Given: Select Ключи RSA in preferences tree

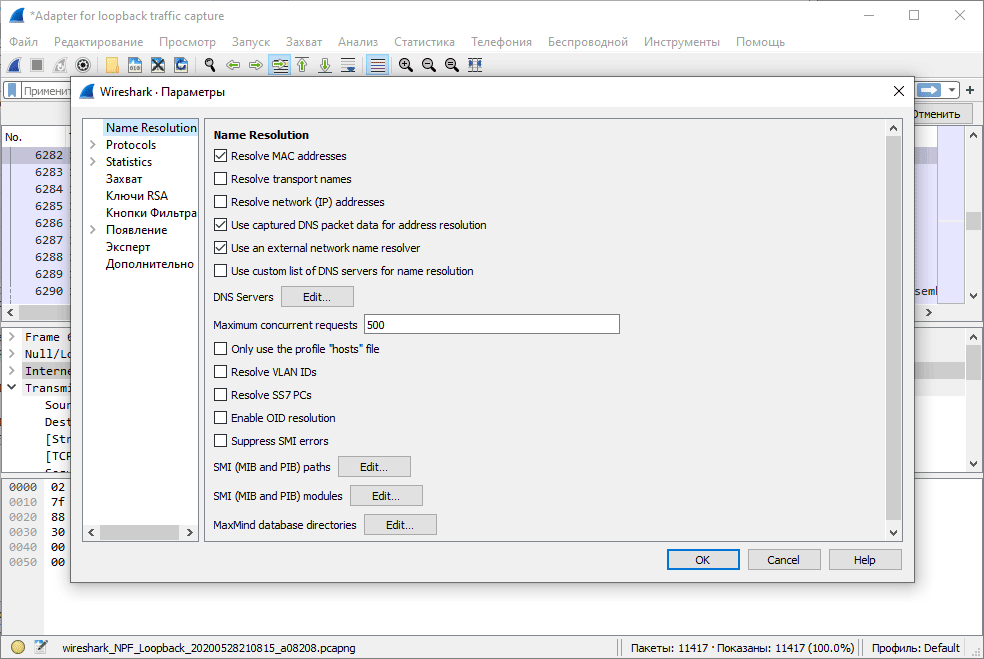Looking at the screenshot, I should point(137,196).
